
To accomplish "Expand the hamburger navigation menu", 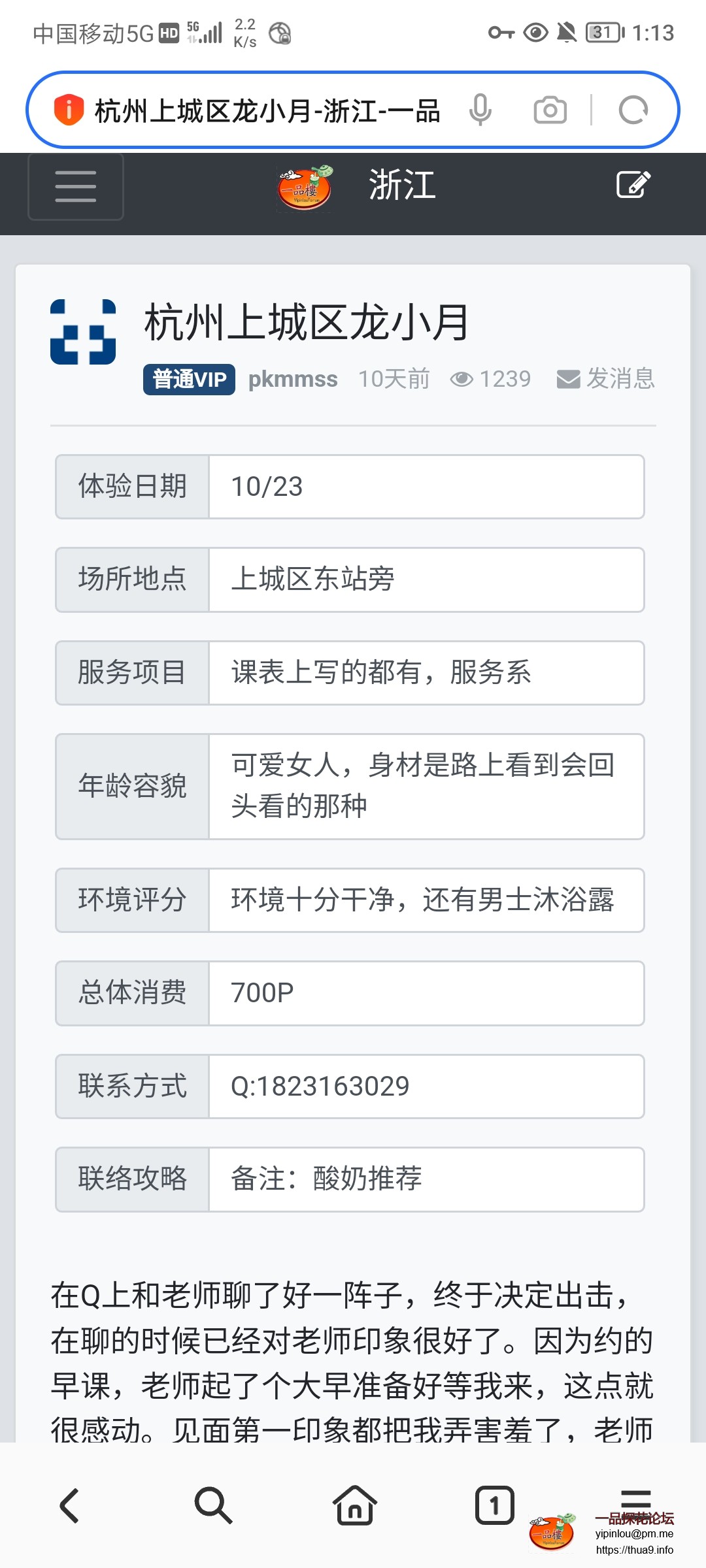I will pos(76,187).
